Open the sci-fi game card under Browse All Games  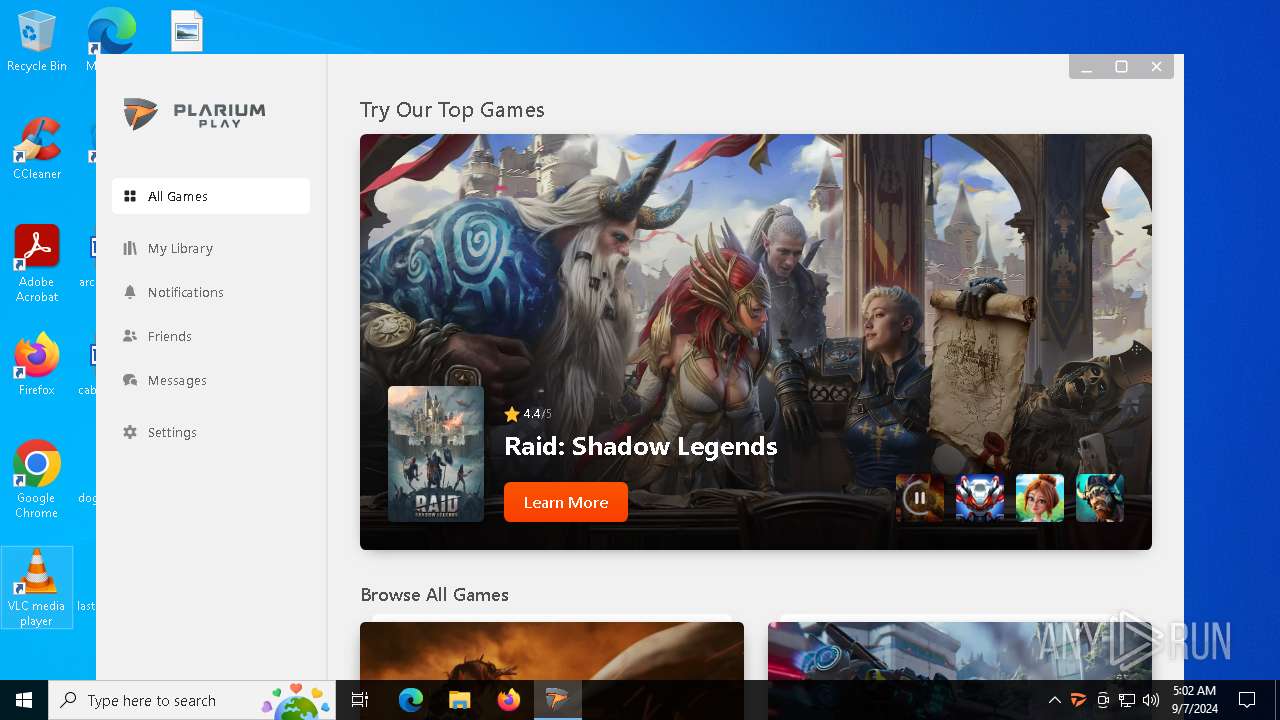click(x=960, y=651)
